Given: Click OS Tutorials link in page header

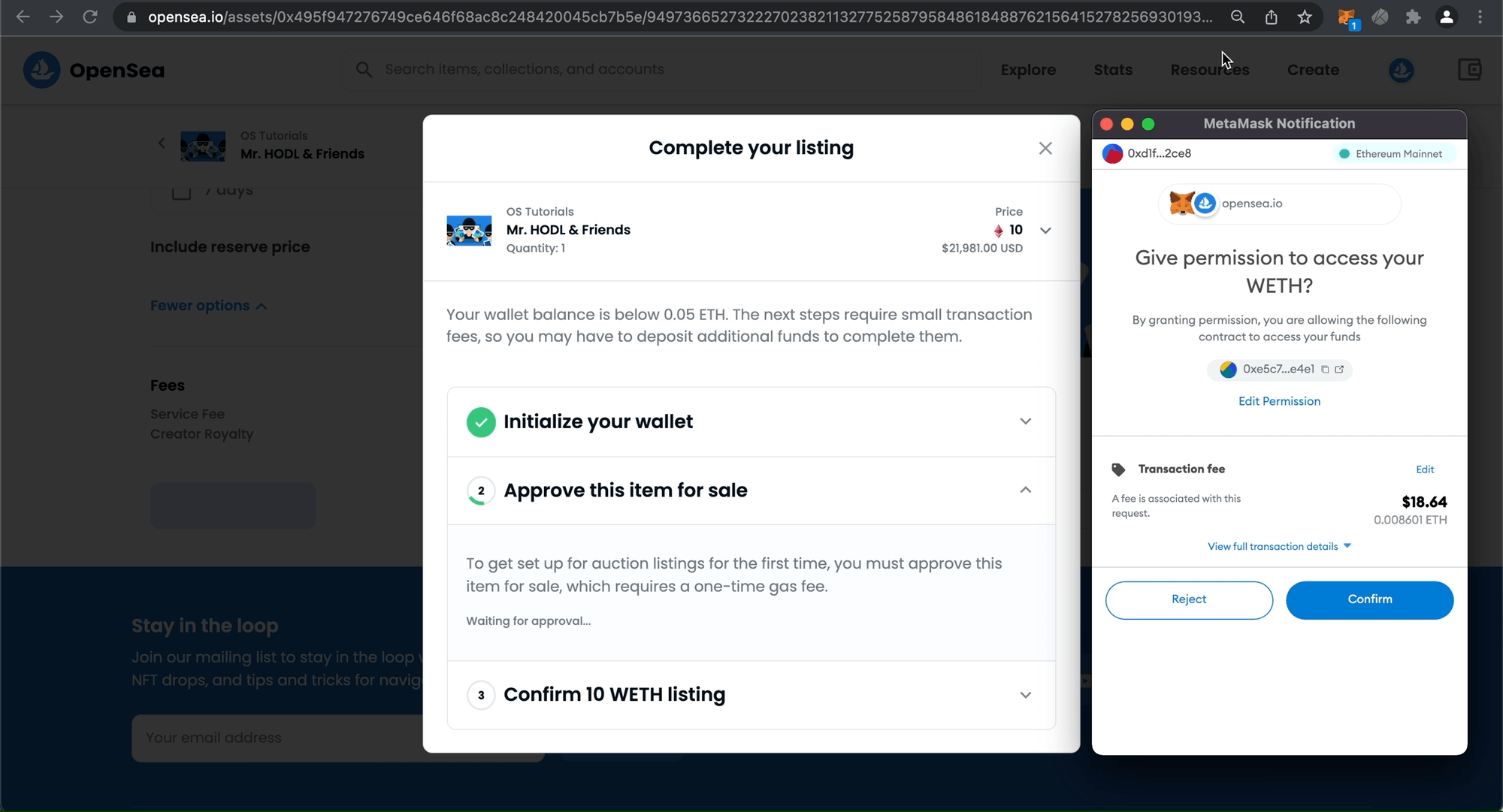Looking at the screenshot, I should tap(274, 136).
